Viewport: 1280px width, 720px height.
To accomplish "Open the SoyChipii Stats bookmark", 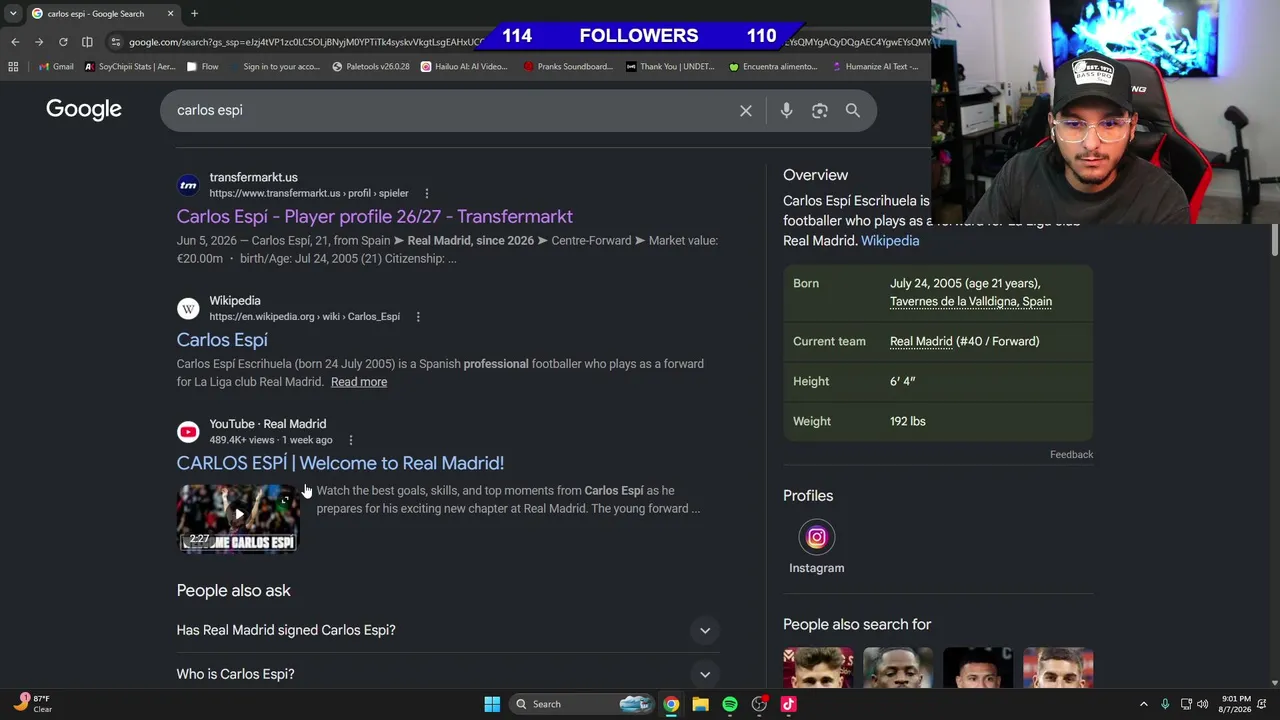I will 130,67.
